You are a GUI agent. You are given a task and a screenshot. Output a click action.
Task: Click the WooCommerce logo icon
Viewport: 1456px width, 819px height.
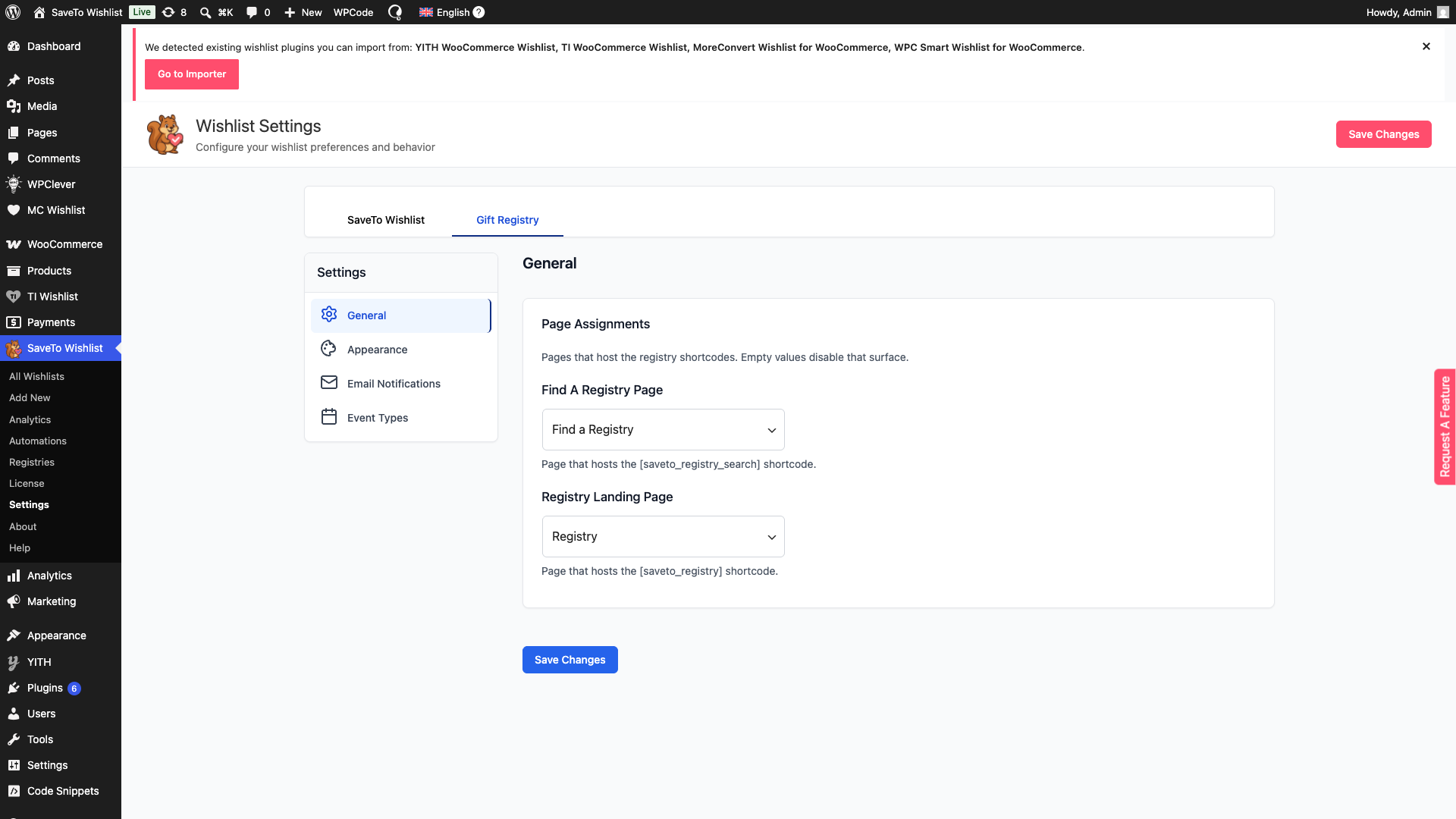point(14,244)
